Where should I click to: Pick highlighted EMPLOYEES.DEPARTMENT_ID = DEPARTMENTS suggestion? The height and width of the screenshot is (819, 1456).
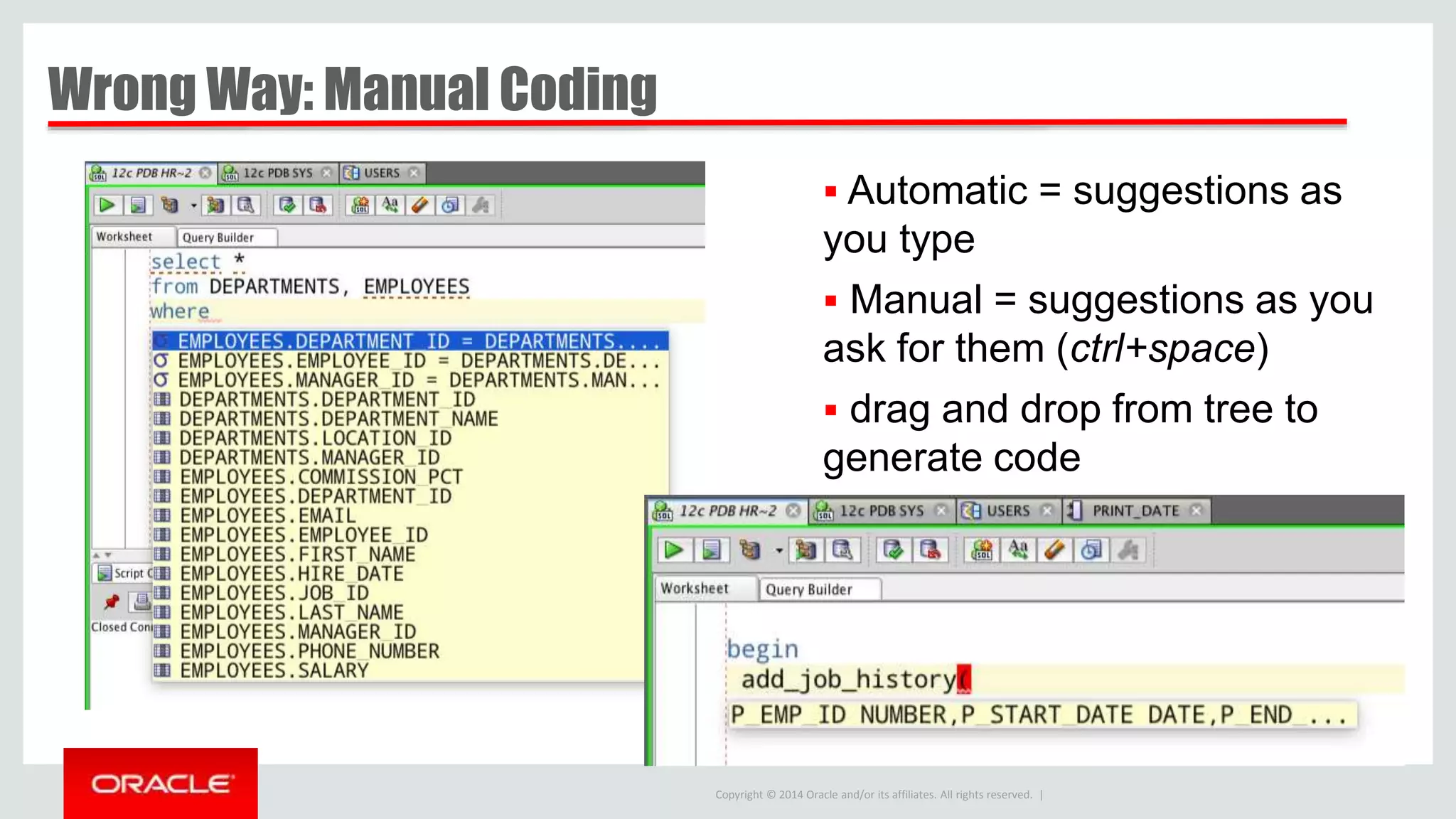[410, 341]
